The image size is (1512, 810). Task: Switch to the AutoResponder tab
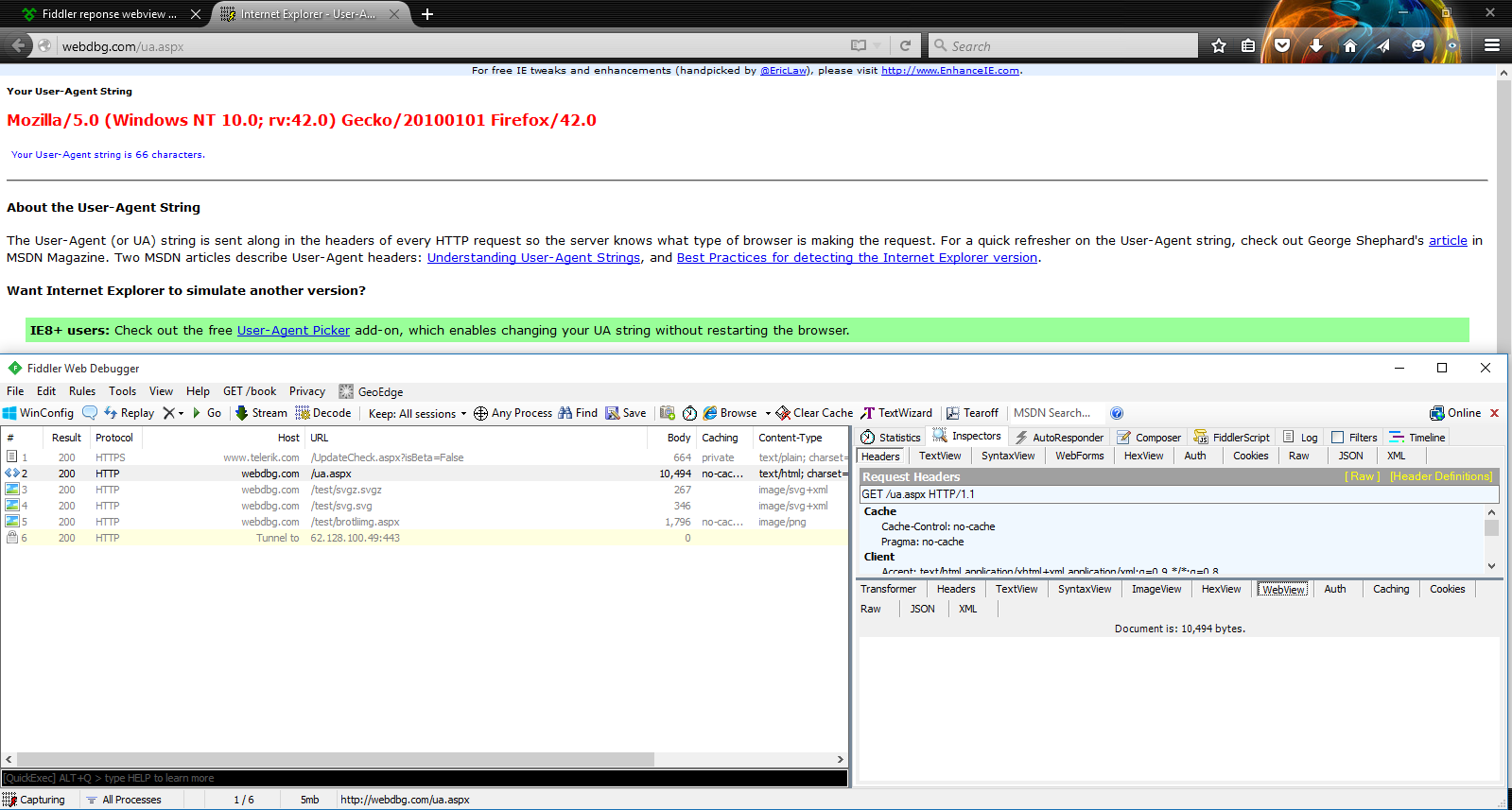[x=1059, y=438]
